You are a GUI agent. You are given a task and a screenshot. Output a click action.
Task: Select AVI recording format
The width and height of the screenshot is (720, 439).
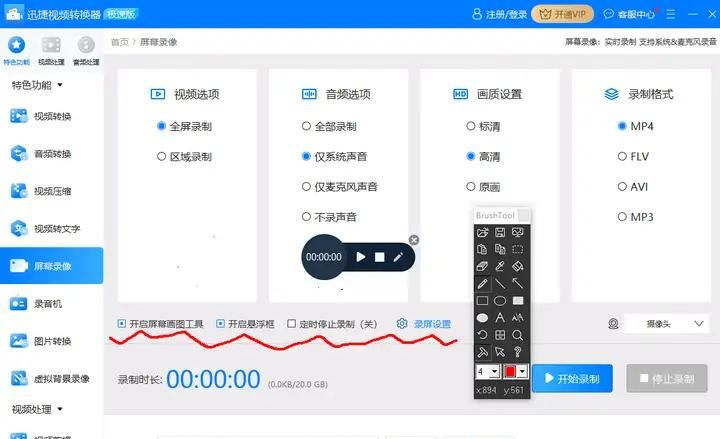[633, 187]
